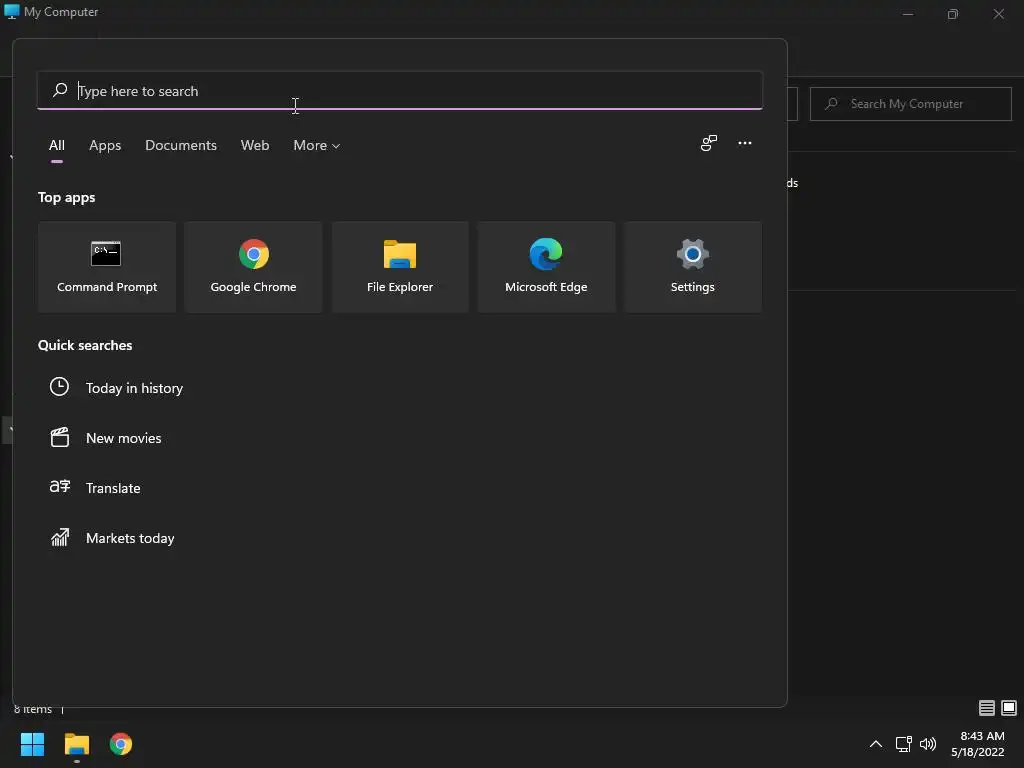Click the chart icon beside Markets today
1024x768 pixels.
(x=59, y=537)
